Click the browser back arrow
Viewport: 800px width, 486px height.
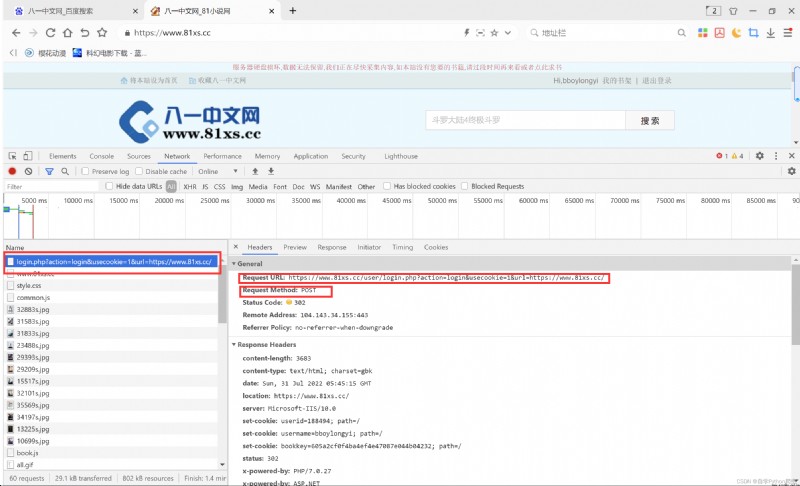point(16,33)
